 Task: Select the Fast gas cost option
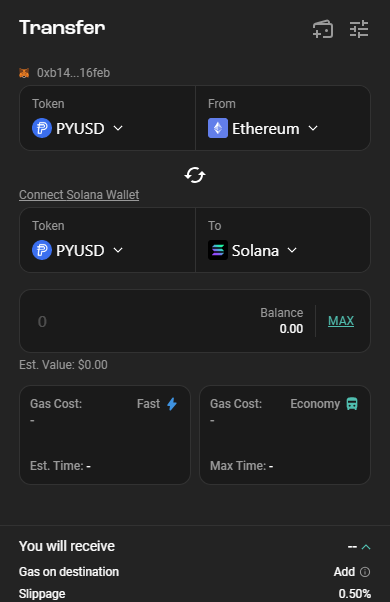coord(105,435)
